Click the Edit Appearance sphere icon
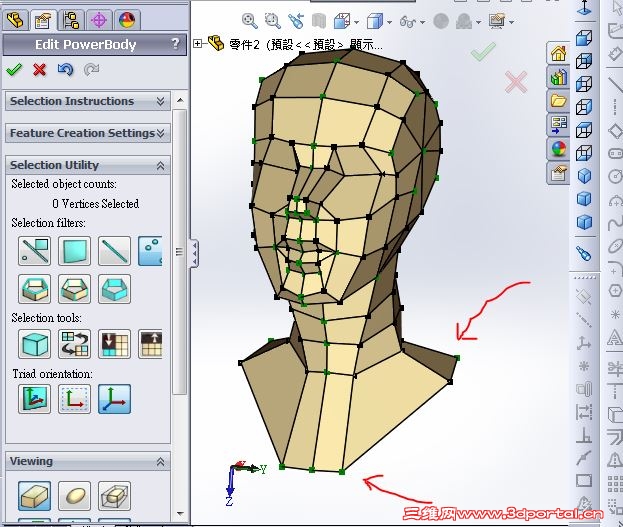Viewport: 623px width, 527px height. coord(441,21)
